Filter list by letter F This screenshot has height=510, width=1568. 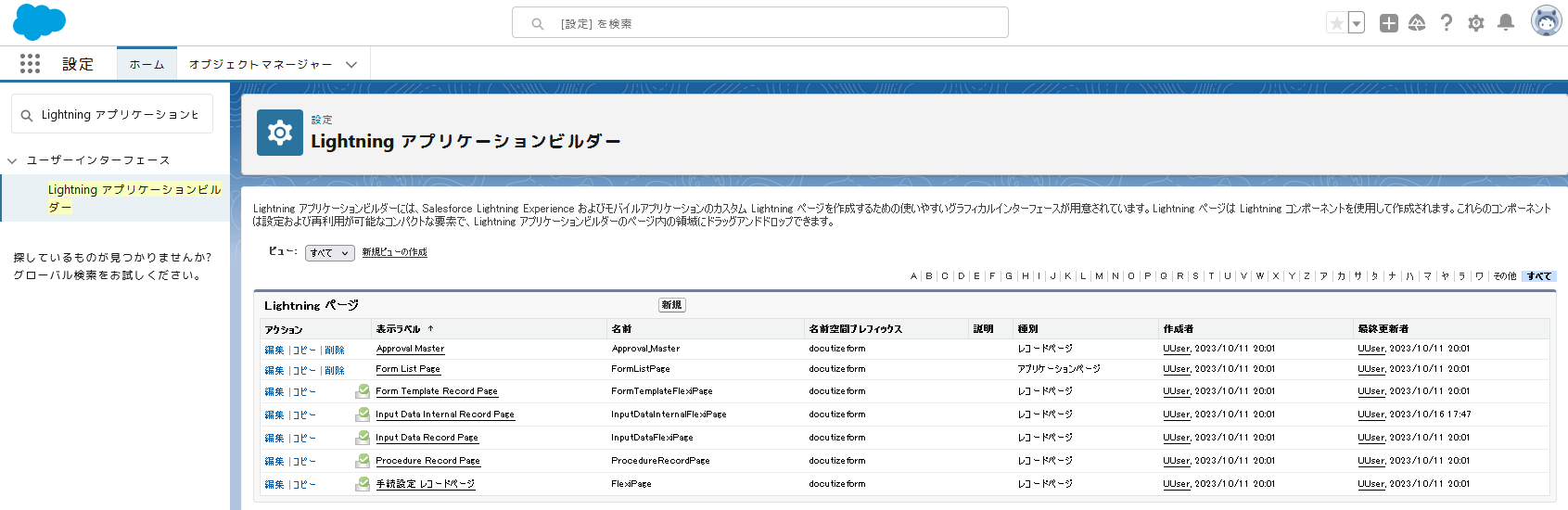992,276
